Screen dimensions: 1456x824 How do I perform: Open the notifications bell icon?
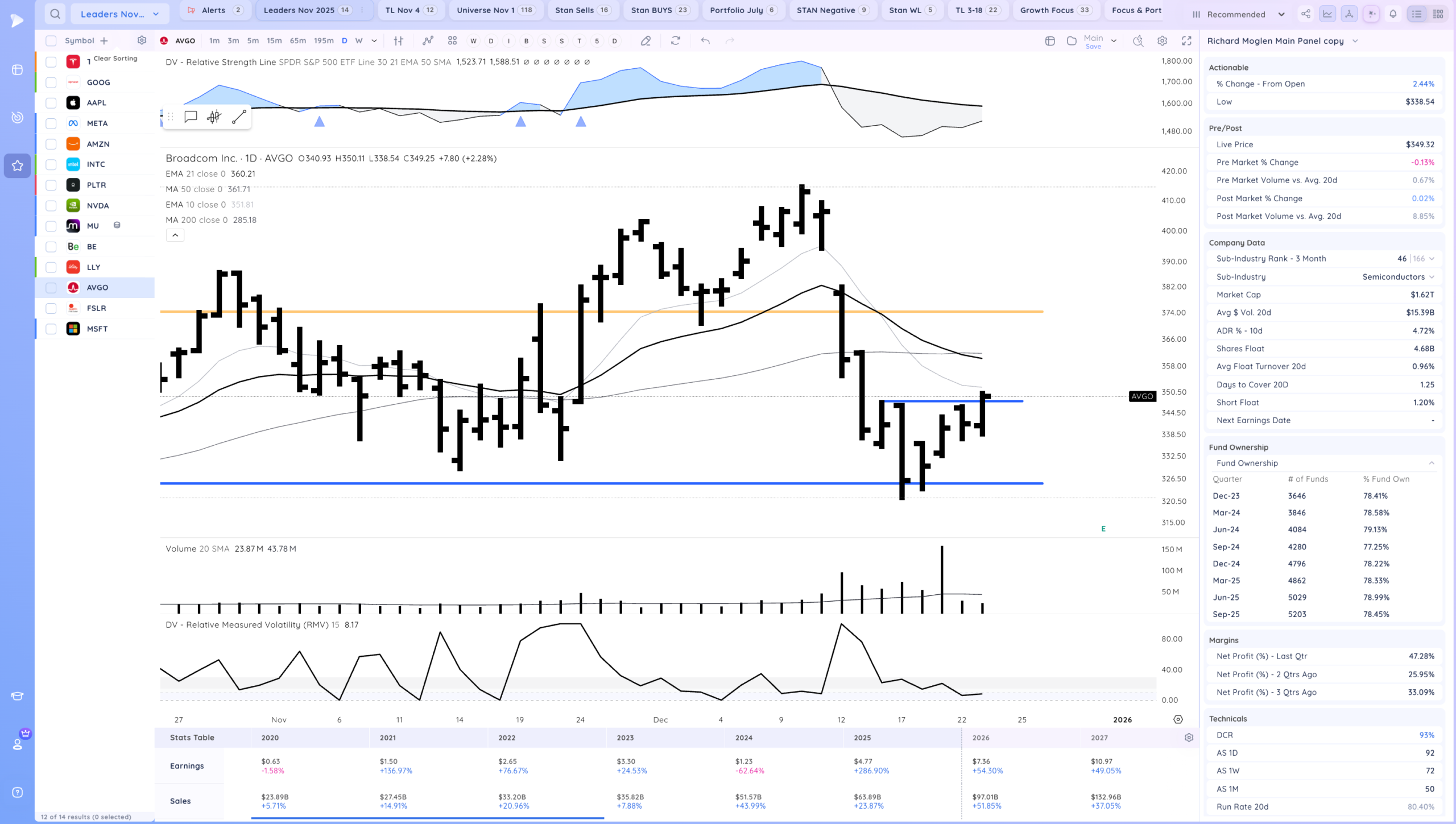[1393, 14]
